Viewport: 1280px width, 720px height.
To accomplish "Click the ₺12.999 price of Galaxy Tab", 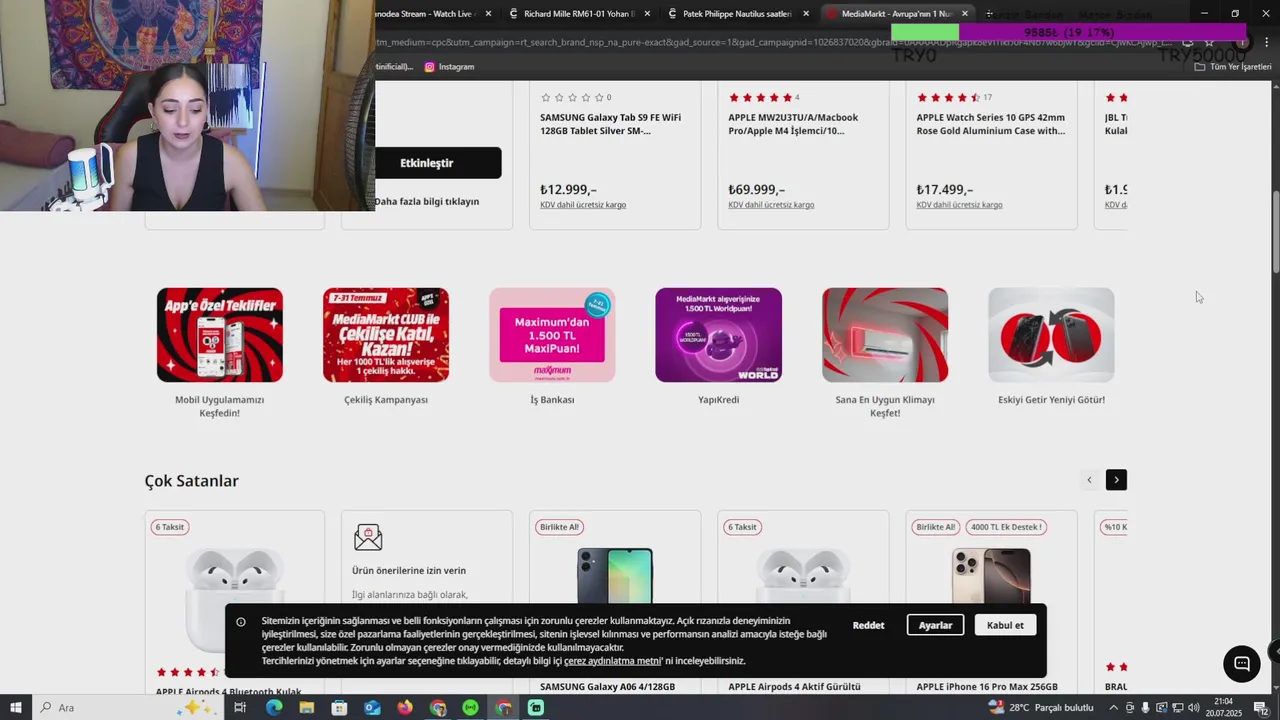I will (568, 190).
